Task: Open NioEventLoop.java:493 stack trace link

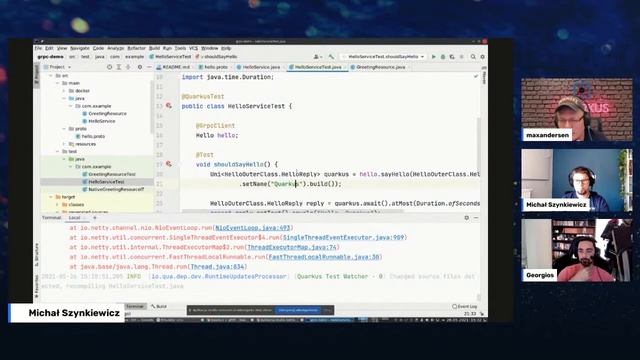Action: click(x=253, y=228)
